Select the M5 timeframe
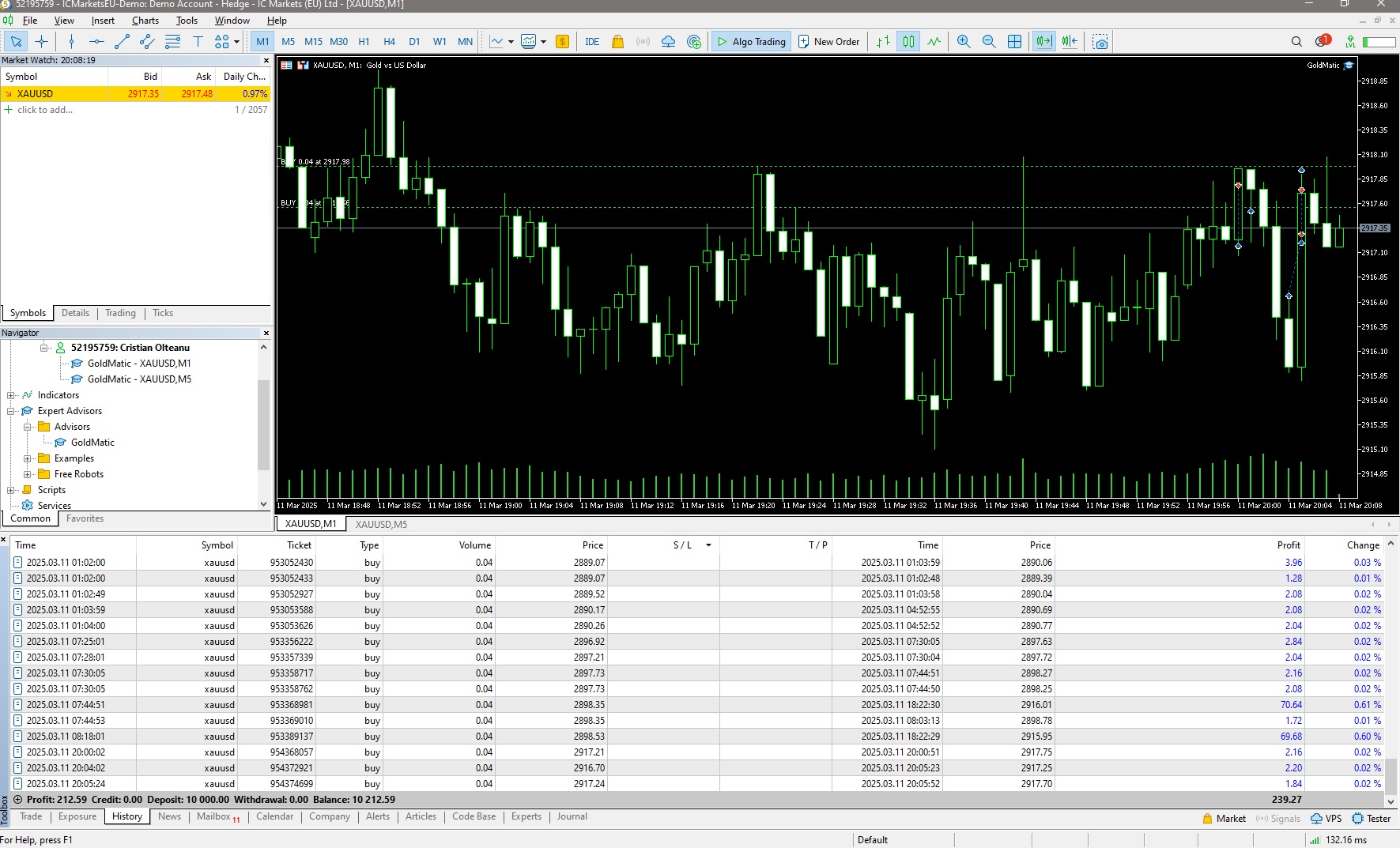This screenshot has width=1400, height=848. tap(288, 42)
